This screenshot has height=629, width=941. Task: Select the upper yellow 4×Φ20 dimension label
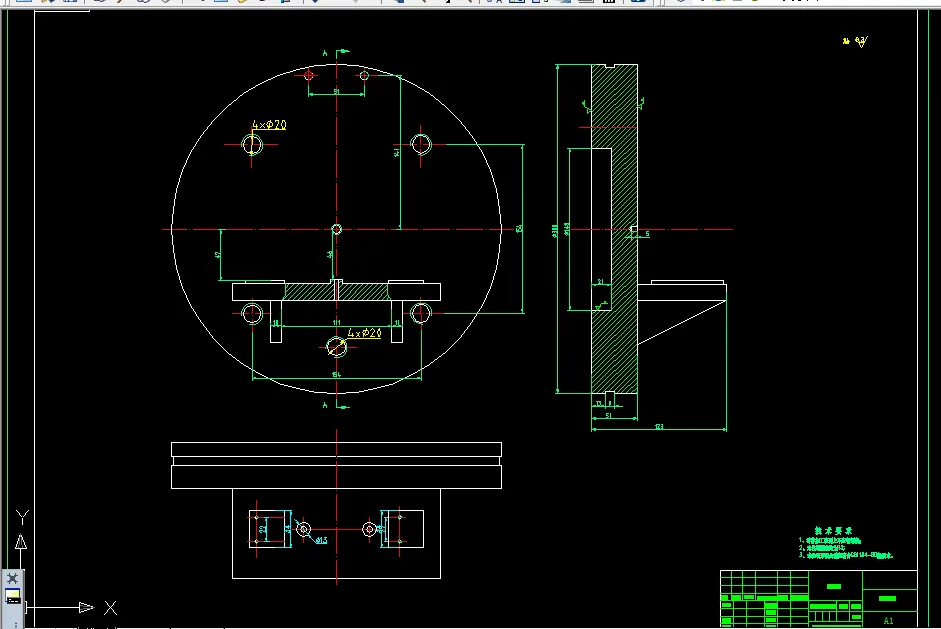(269, 124)
